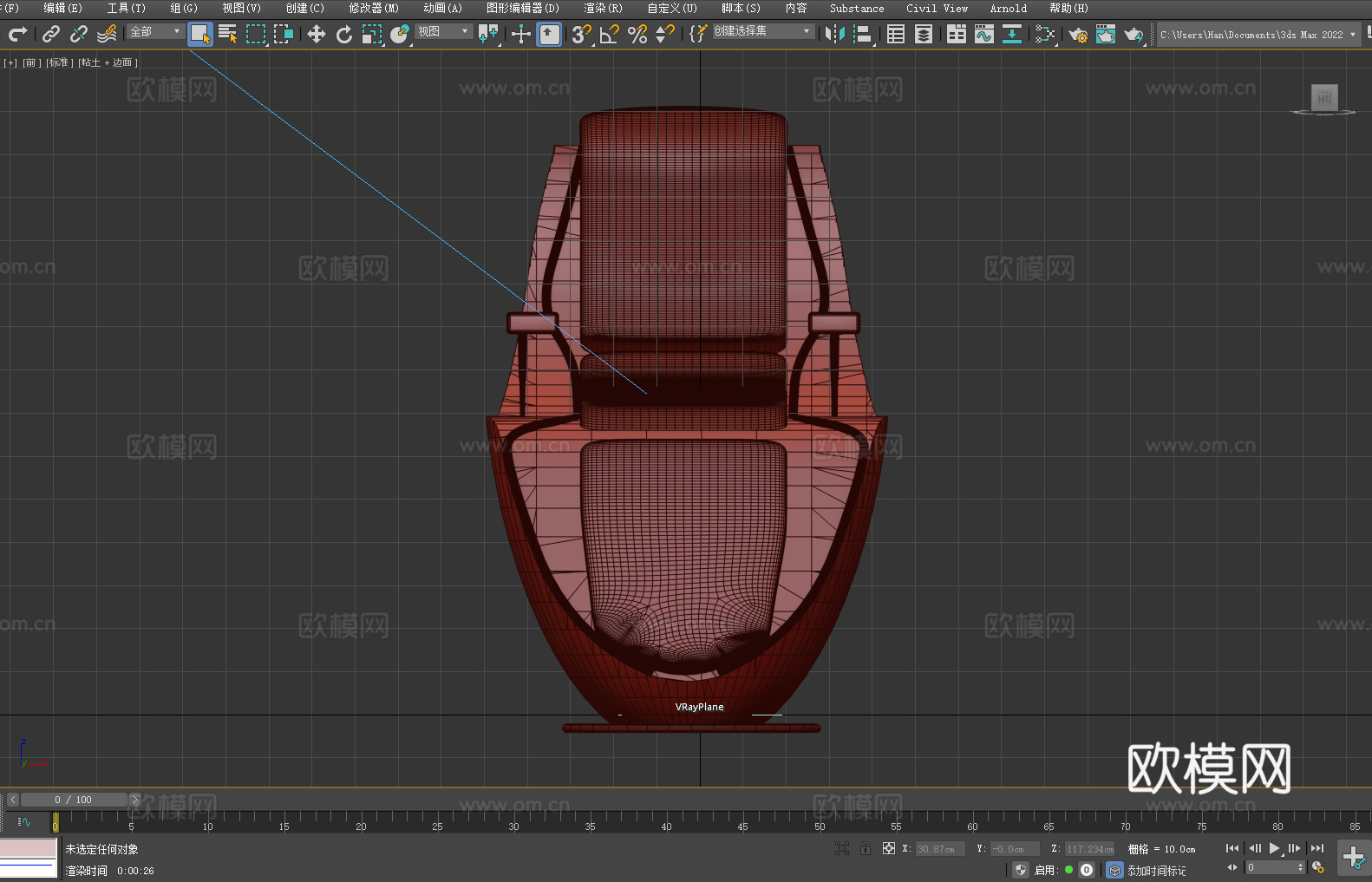This screenshot has height=882, width=1372.
Task: Click viewport [粘土 + 边面] display label
Action: (x=108, y=62)
